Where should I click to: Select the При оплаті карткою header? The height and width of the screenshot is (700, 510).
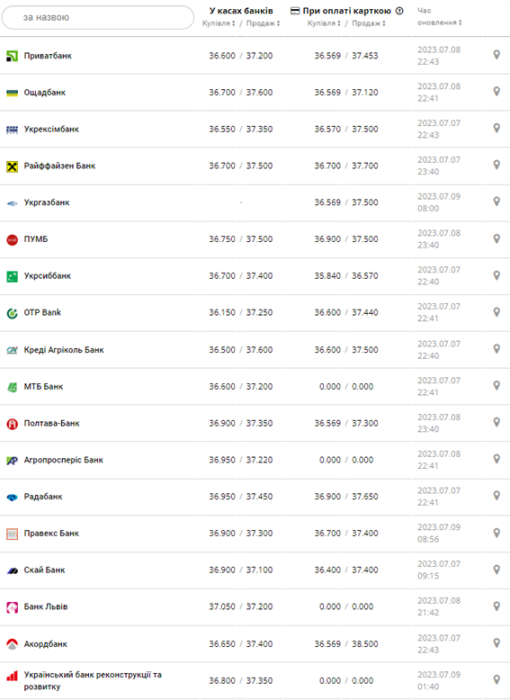coord(347,11)
